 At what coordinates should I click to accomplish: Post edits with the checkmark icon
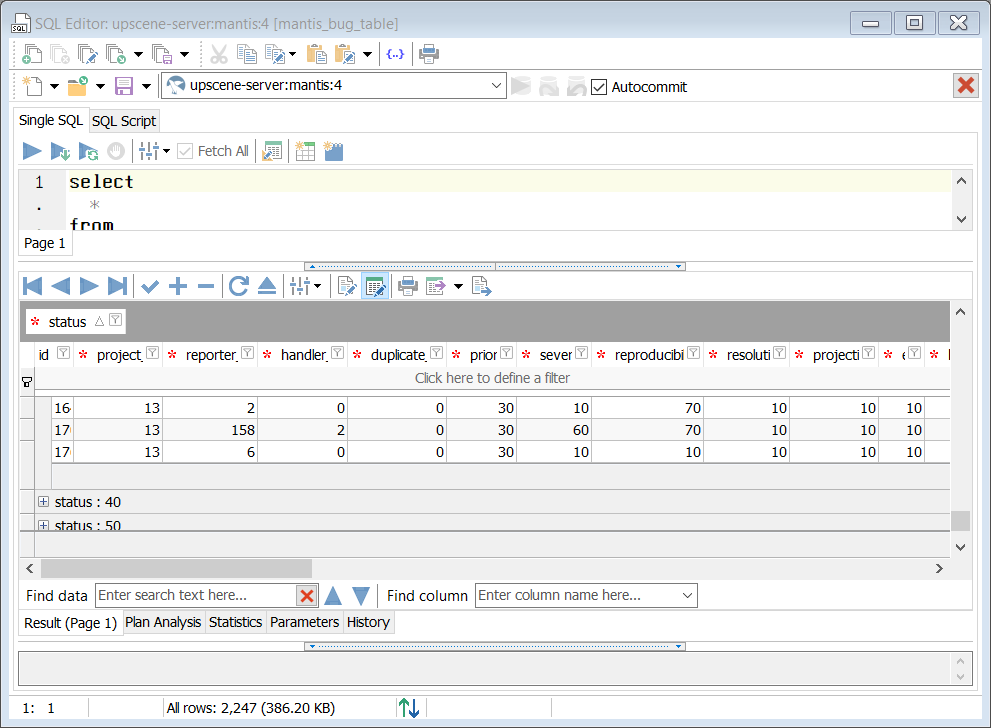click(150, 286)
